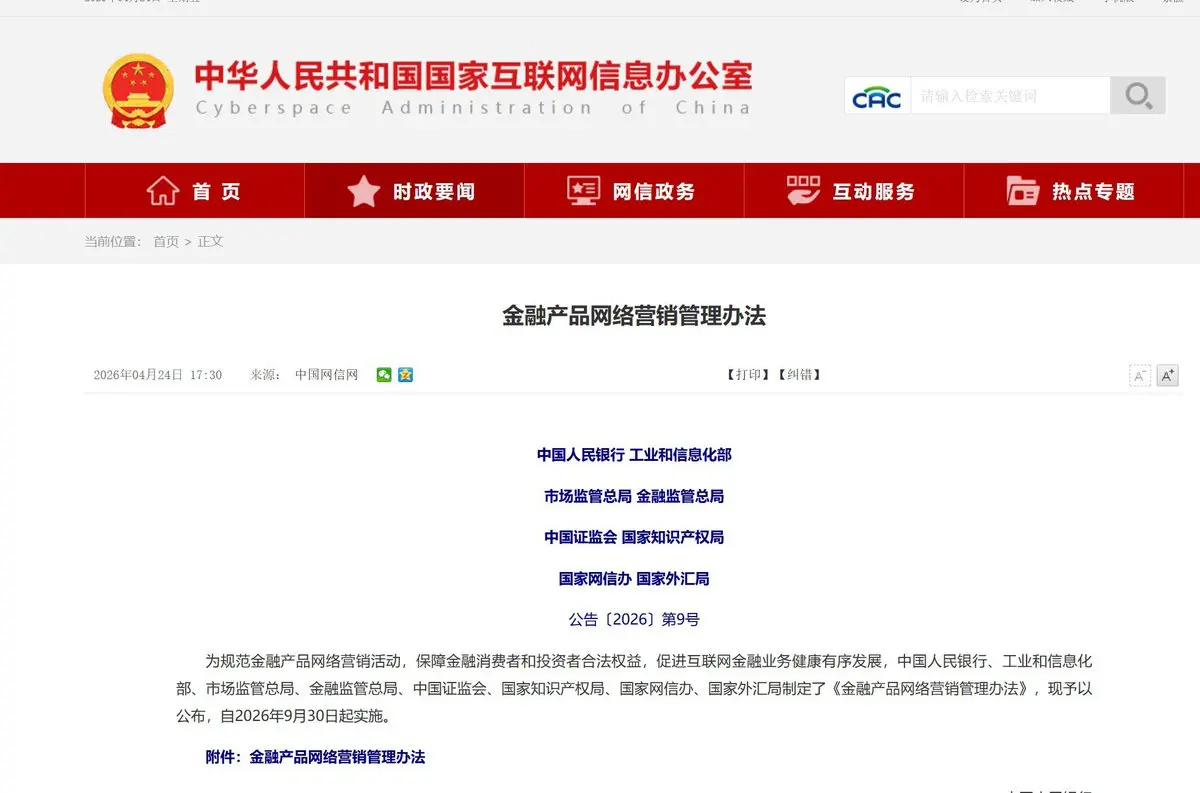
Task: Decrease font size with A- button
Action: pos(1140,376)
